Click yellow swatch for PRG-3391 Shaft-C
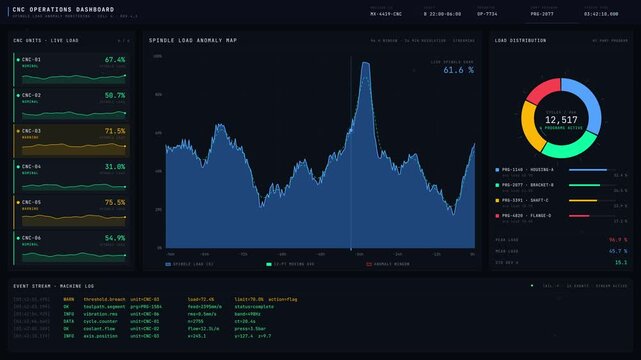This screenshot has height=360, width=641. [x=497, y=201]
